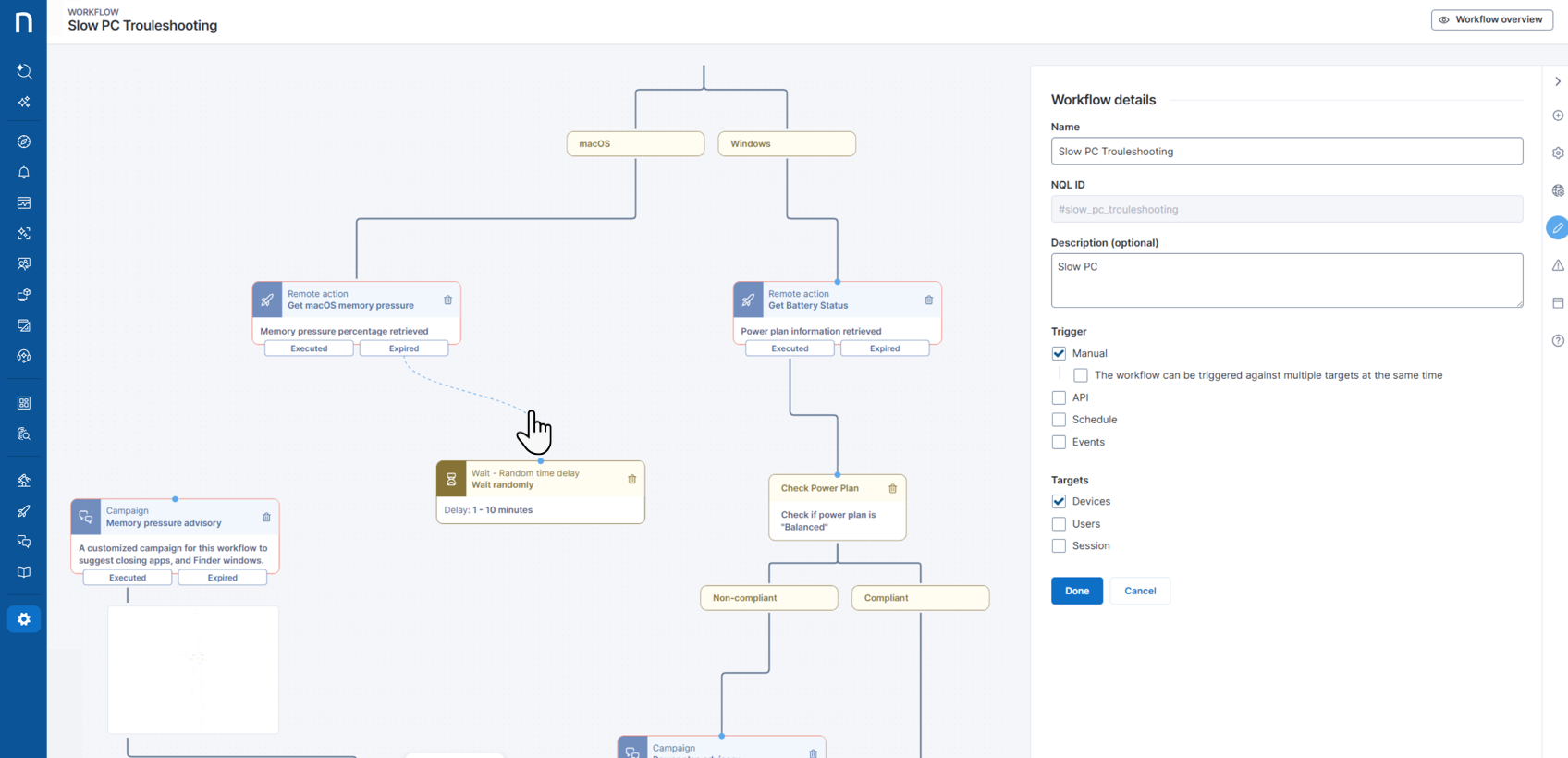Open settings gear in left sidebar
Image resolution: width=1568 pixels, height=758 pixels.
(24, 619)
